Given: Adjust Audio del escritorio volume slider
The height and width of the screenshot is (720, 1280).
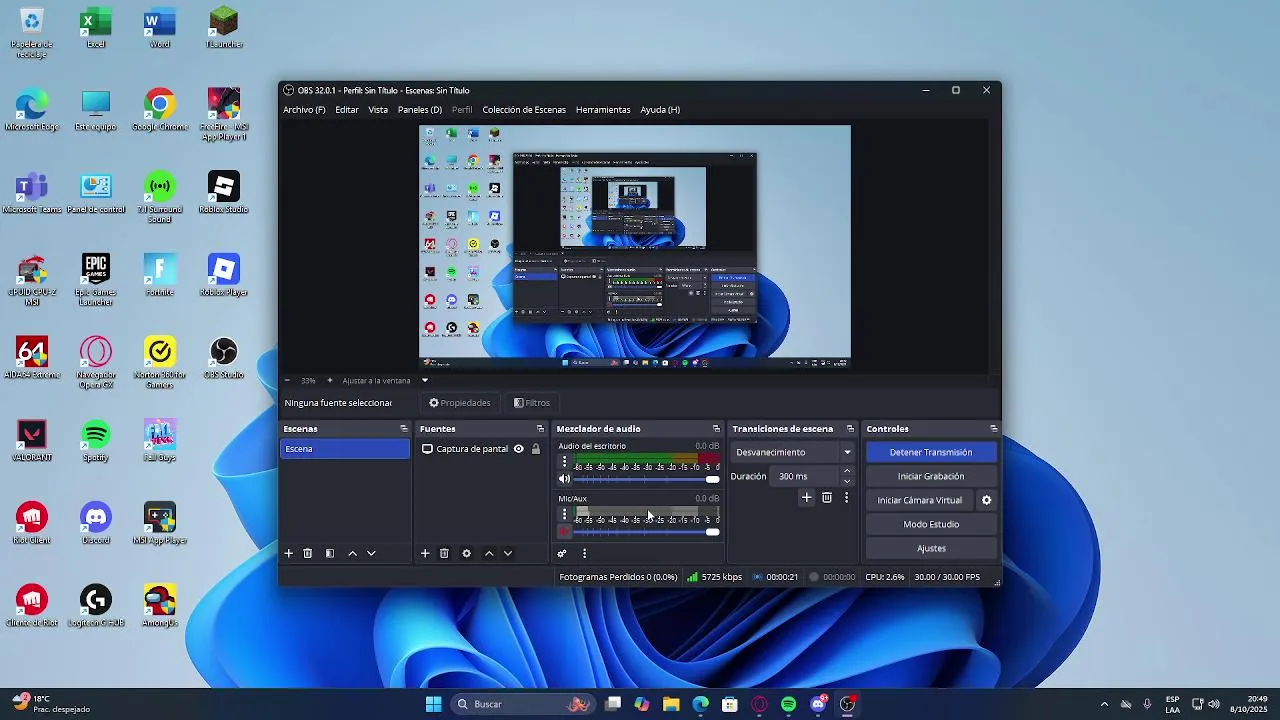Looking at the screenshot, I should 647,479.
